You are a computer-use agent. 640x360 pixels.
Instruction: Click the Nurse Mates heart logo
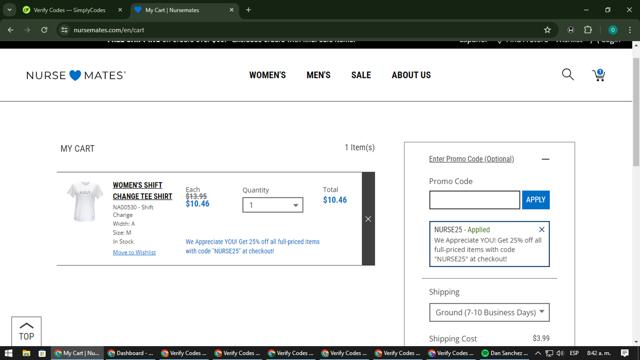[x=76, y=75]
